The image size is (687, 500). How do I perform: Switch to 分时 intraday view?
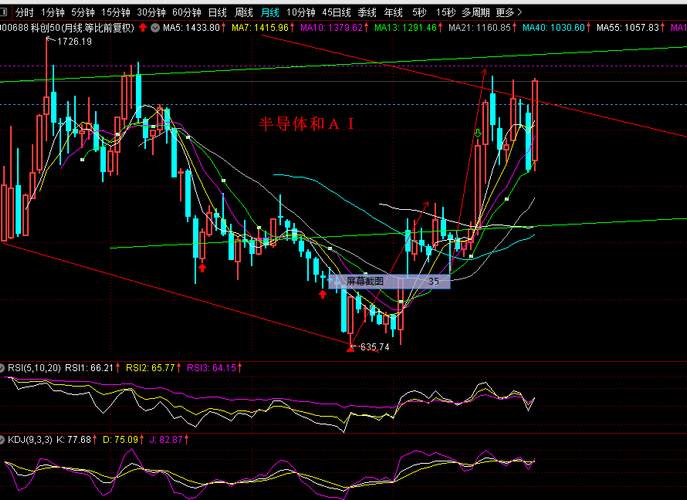[24, 12]
